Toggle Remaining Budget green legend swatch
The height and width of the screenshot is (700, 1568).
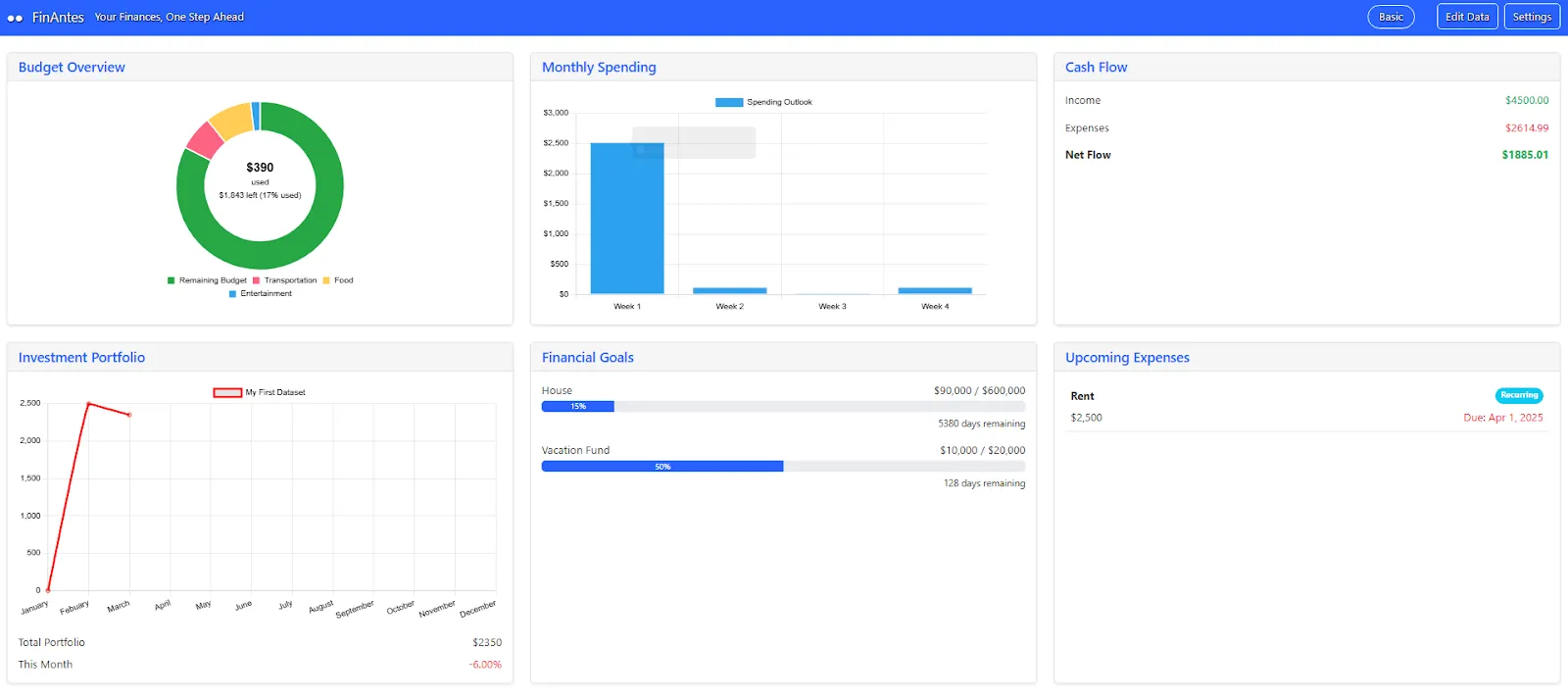(171, 280)
